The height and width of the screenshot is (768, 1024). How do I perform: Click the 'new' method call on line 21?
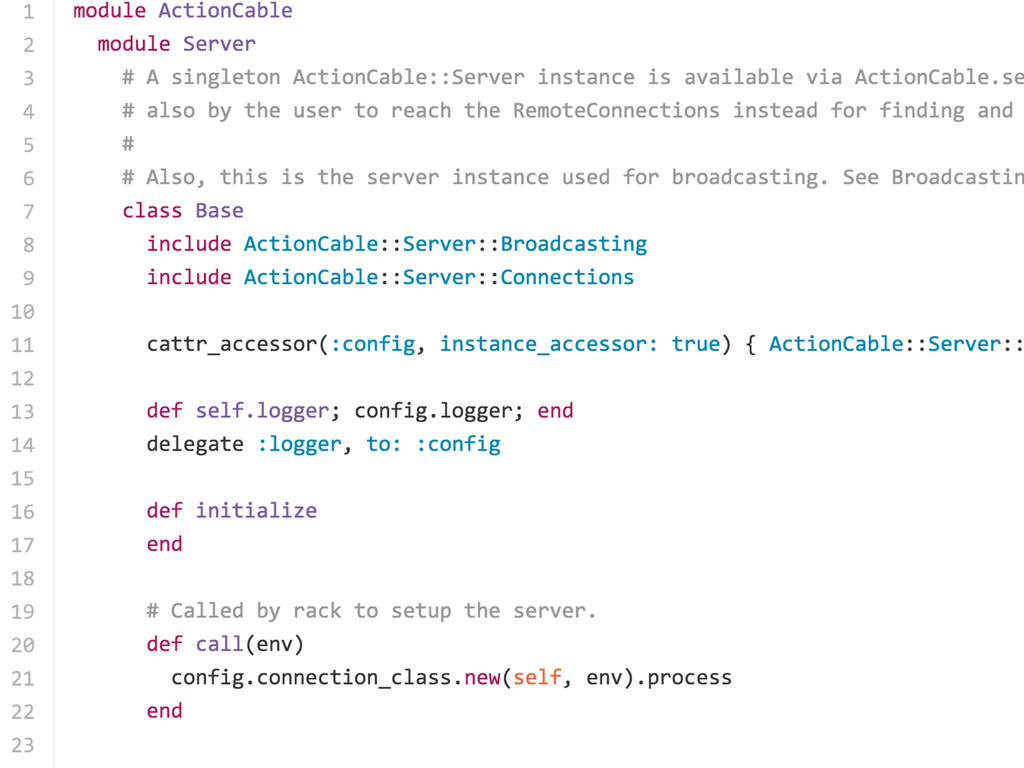coord(482,677)
